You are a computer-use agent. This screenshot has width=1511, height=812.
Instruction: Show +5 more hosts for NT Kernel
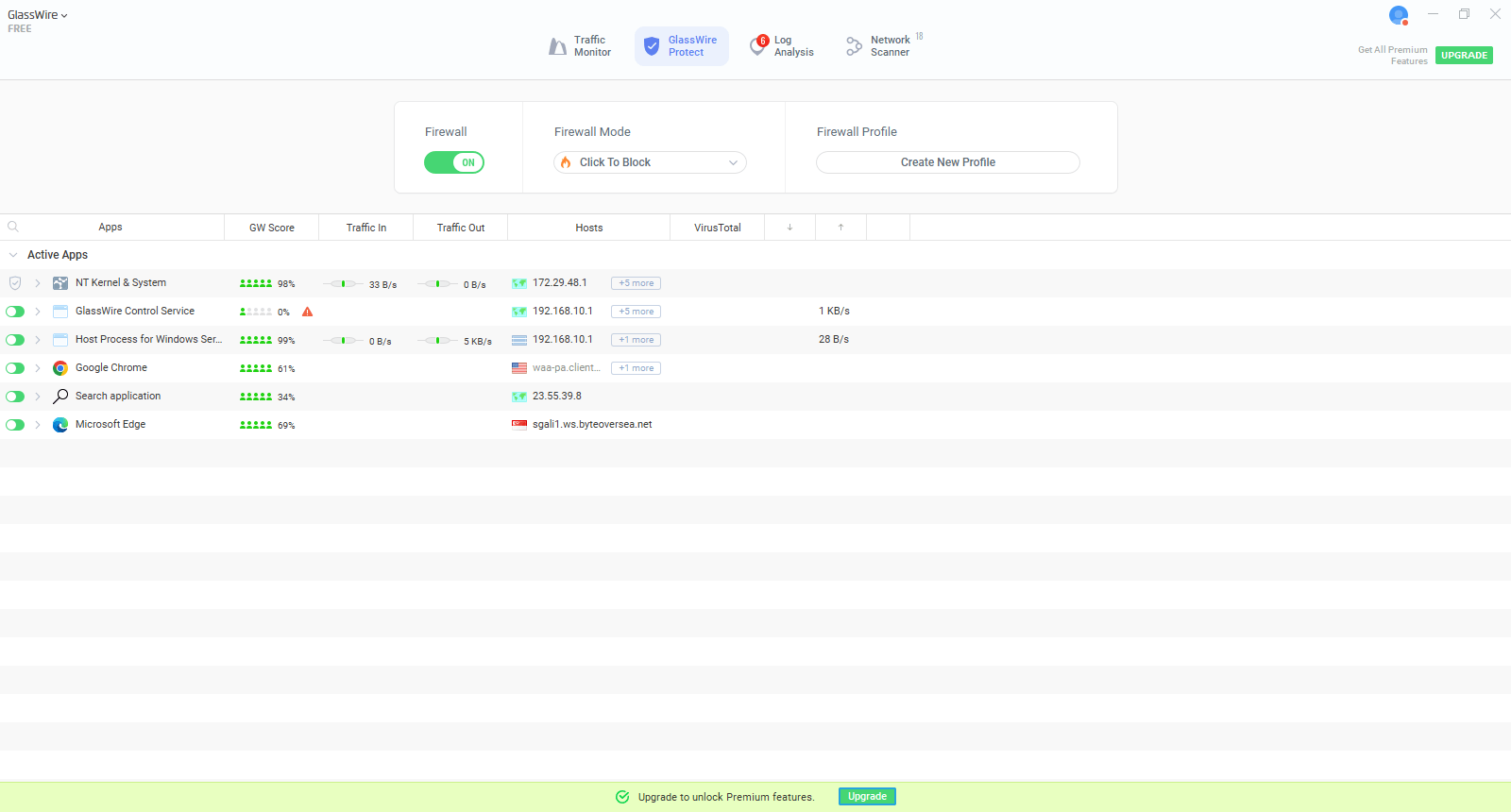tap(636, 283)
